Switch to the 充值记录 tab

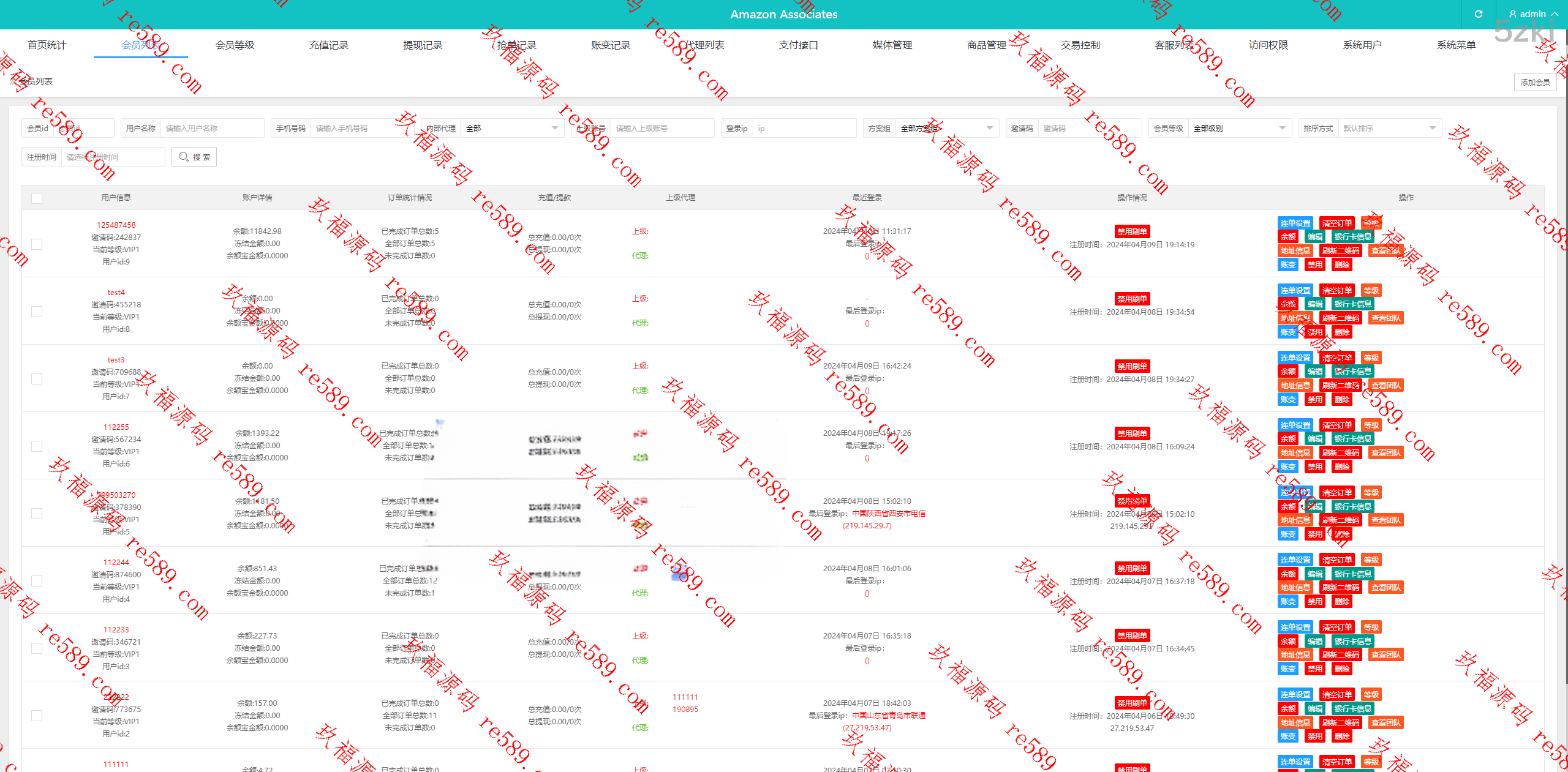[328, 45]
